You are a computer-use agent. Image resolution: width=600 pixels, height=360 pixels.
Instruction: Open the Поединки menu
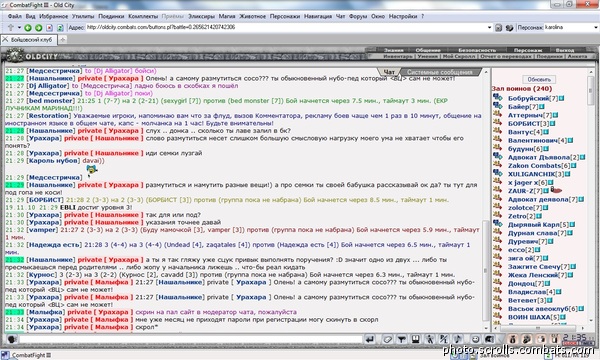pyautogui.click(x=111, y=16)
